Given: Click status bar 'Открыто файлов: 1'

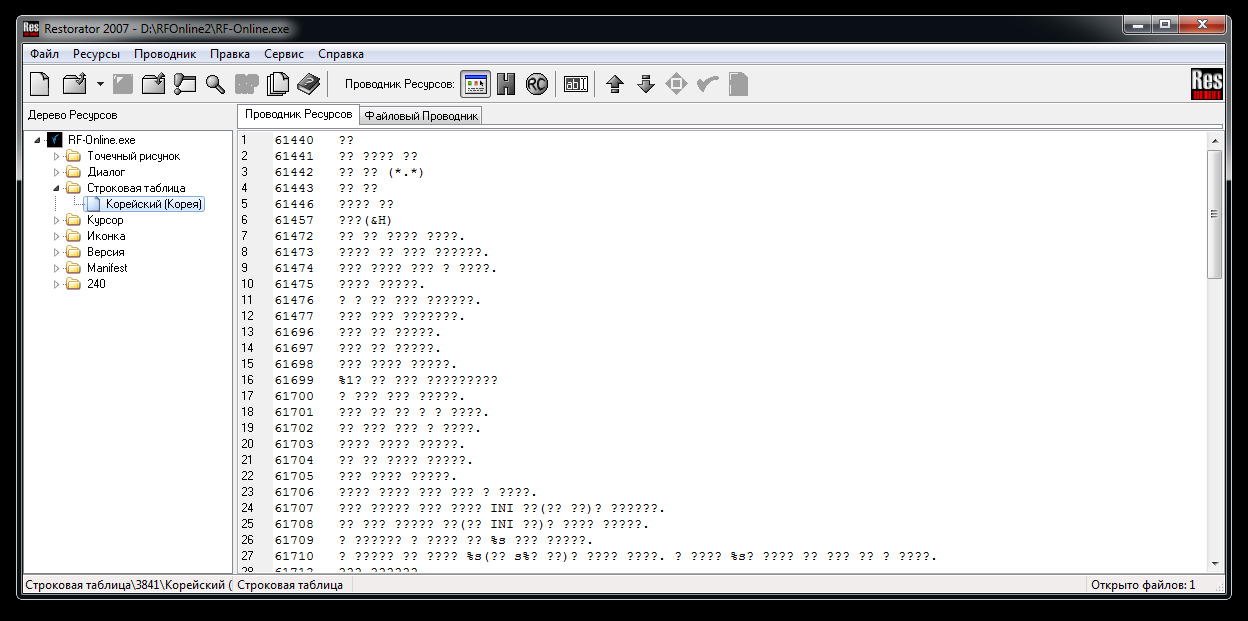Looking at the screenshot, I should pyautogui.click(x=1143, y=585).
